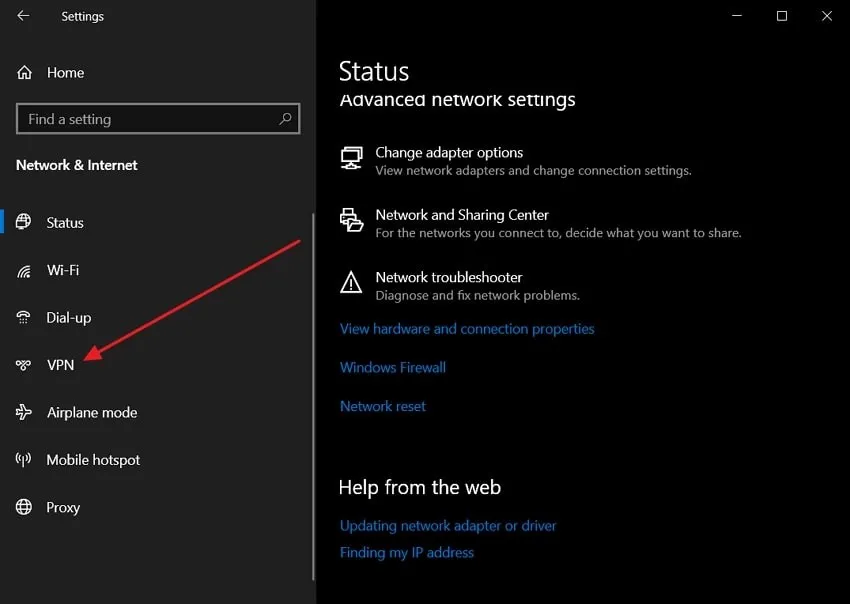The height and width of the screenshot is (604, 850).
Task: Click the Mobile hotspot icon
Action: pos(24,460)
